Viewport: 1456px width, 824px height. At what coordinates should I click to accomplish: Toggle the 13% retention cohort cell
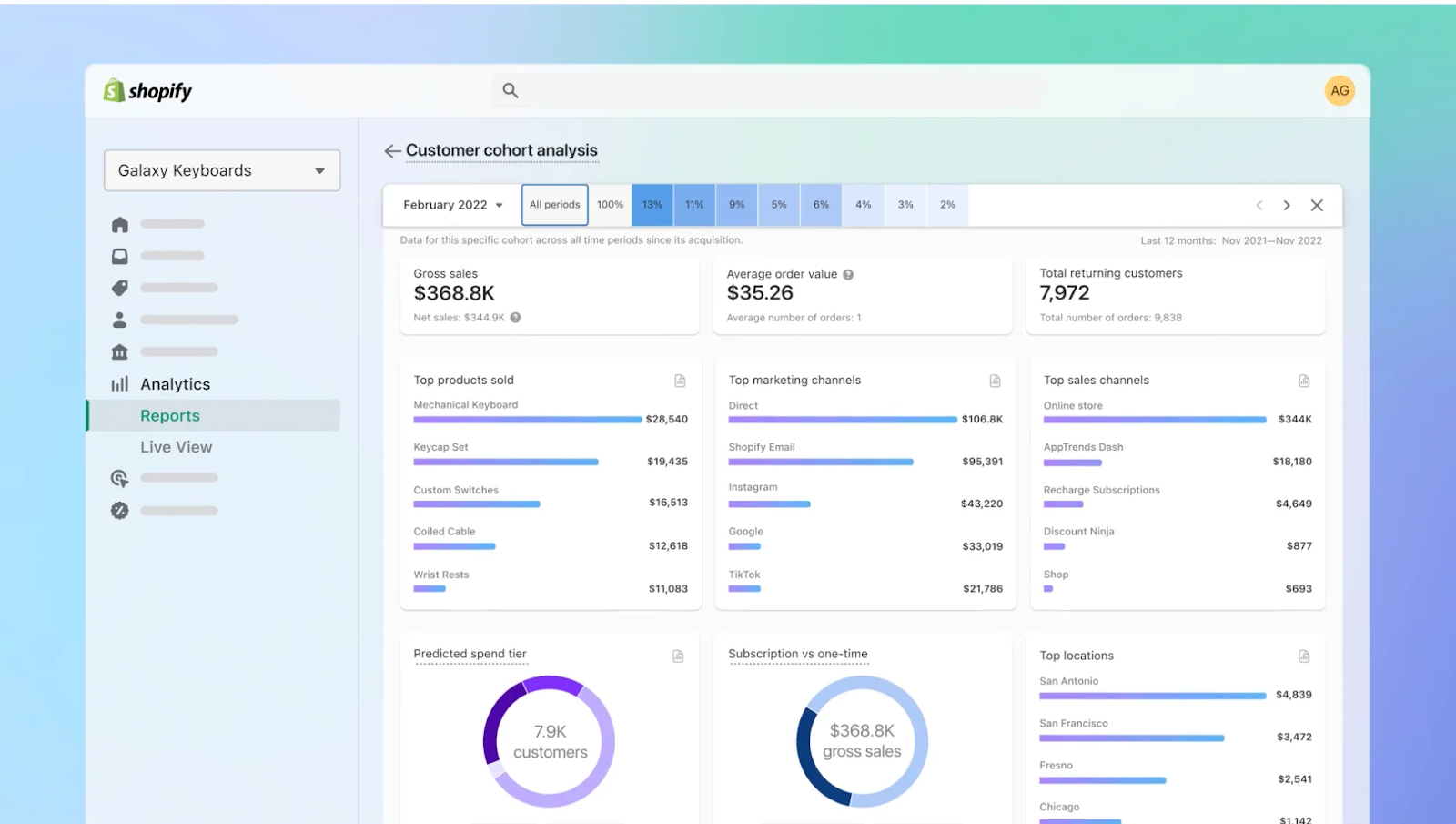pyautogui.click(x=652, y=204)
